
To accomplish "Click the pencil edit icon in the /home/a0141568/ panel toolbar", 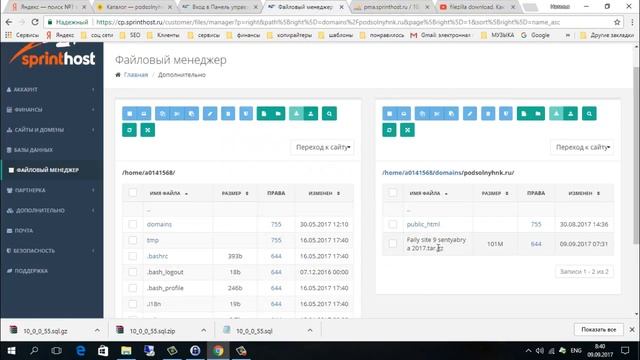I will pyautogui.click(x=210, y=113).
